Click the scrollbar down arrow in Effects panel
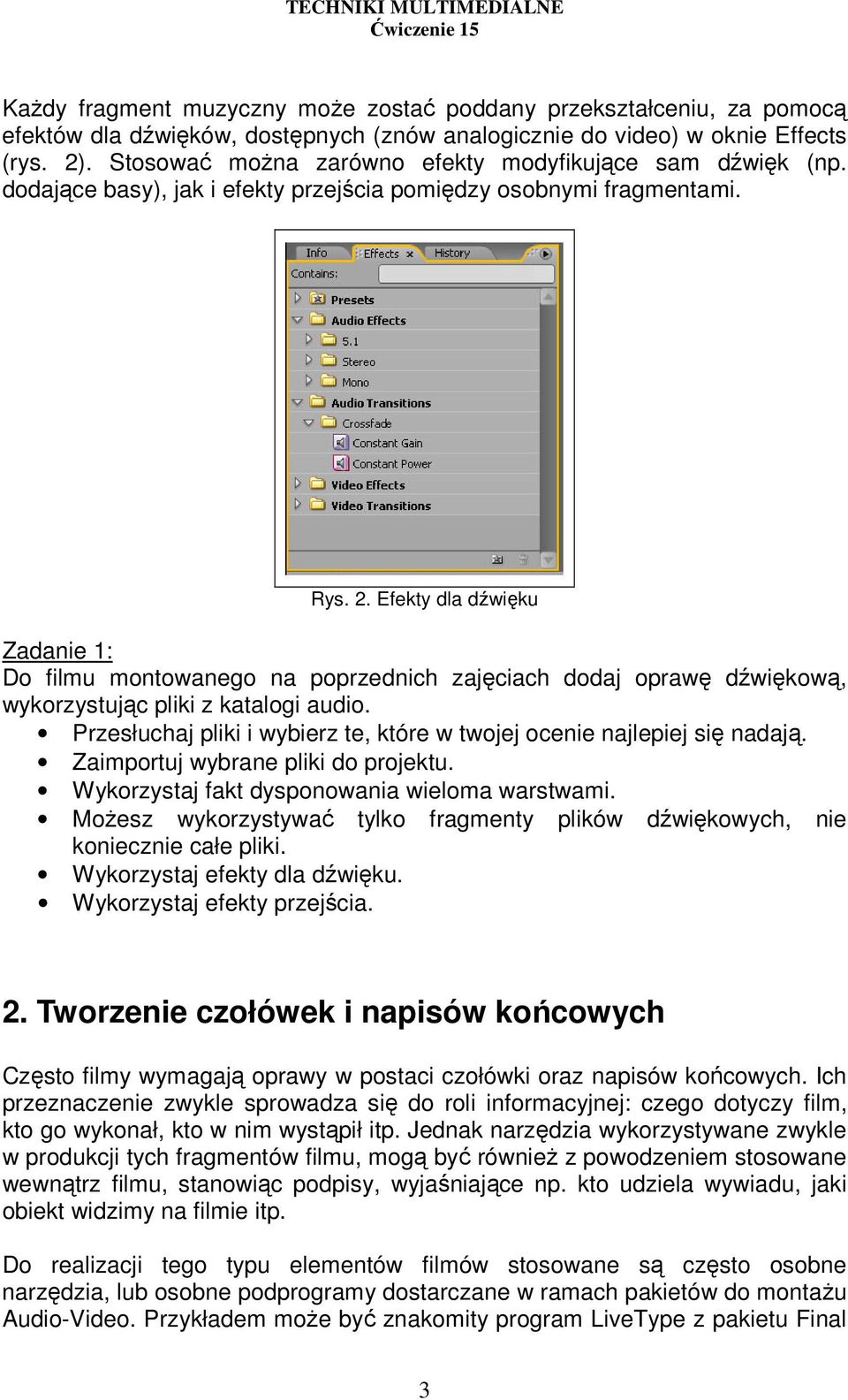This screenshot has height=1400, width=848. [549, 559]
